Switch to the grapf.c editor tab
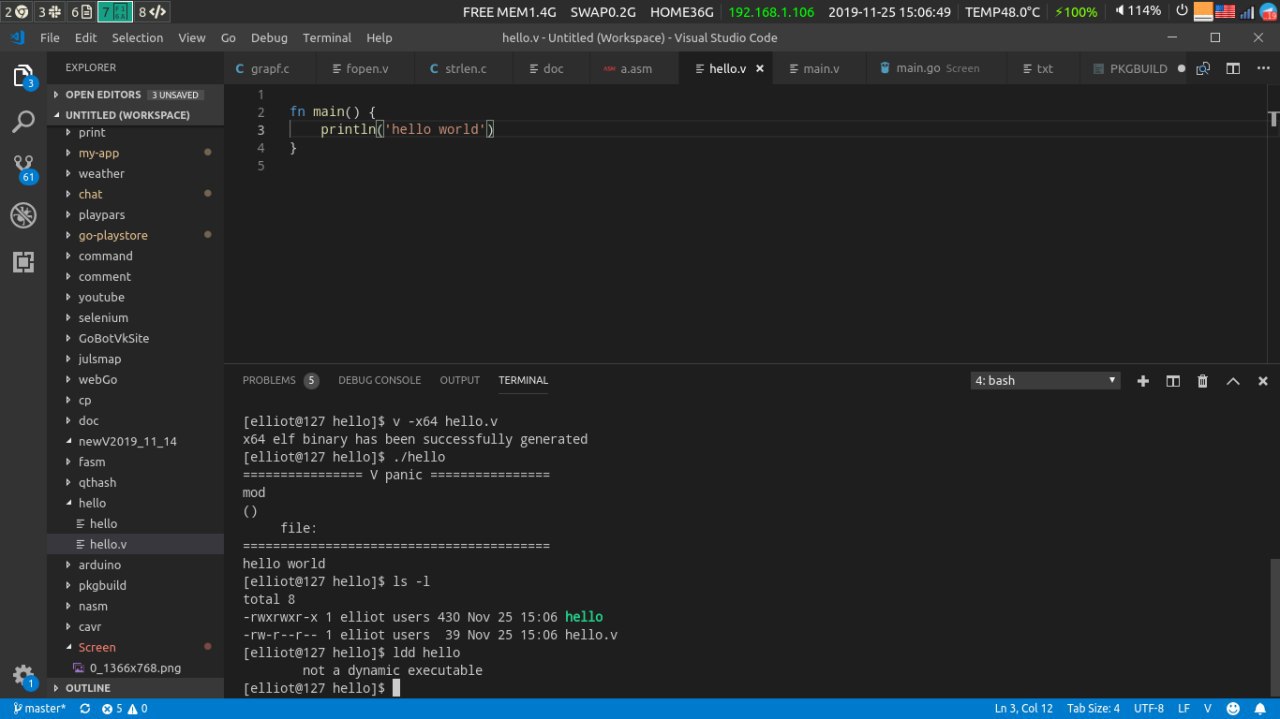This screenshot has height=719, width=1280. (x=270, y=69)
